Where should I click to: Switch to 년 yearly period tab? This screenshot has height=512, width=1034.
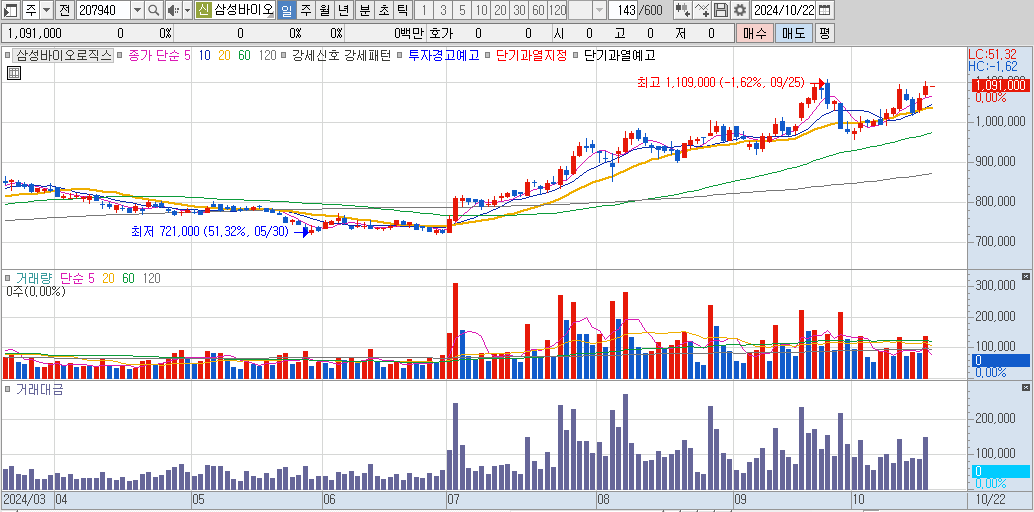pyautogui.click(x=343, y=10)
